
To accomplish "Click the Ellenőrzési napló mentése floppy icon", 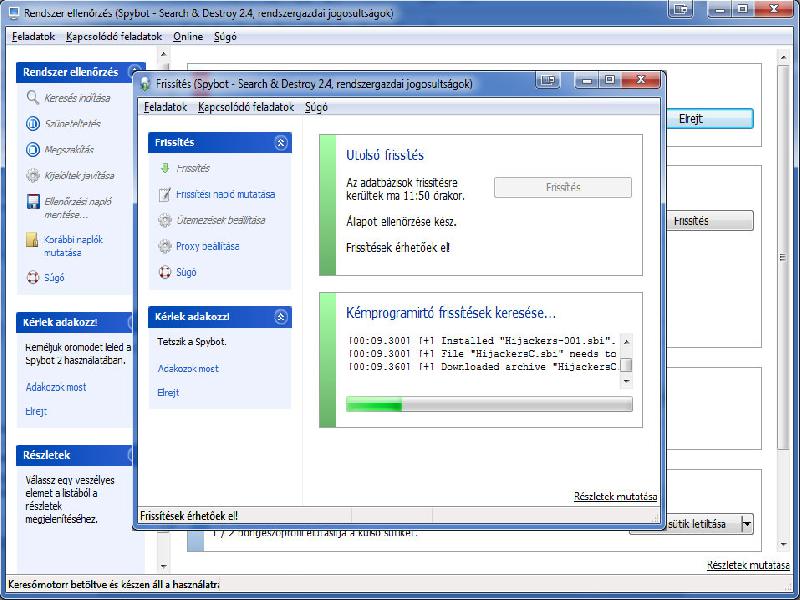I will click(x=33, y=202).
